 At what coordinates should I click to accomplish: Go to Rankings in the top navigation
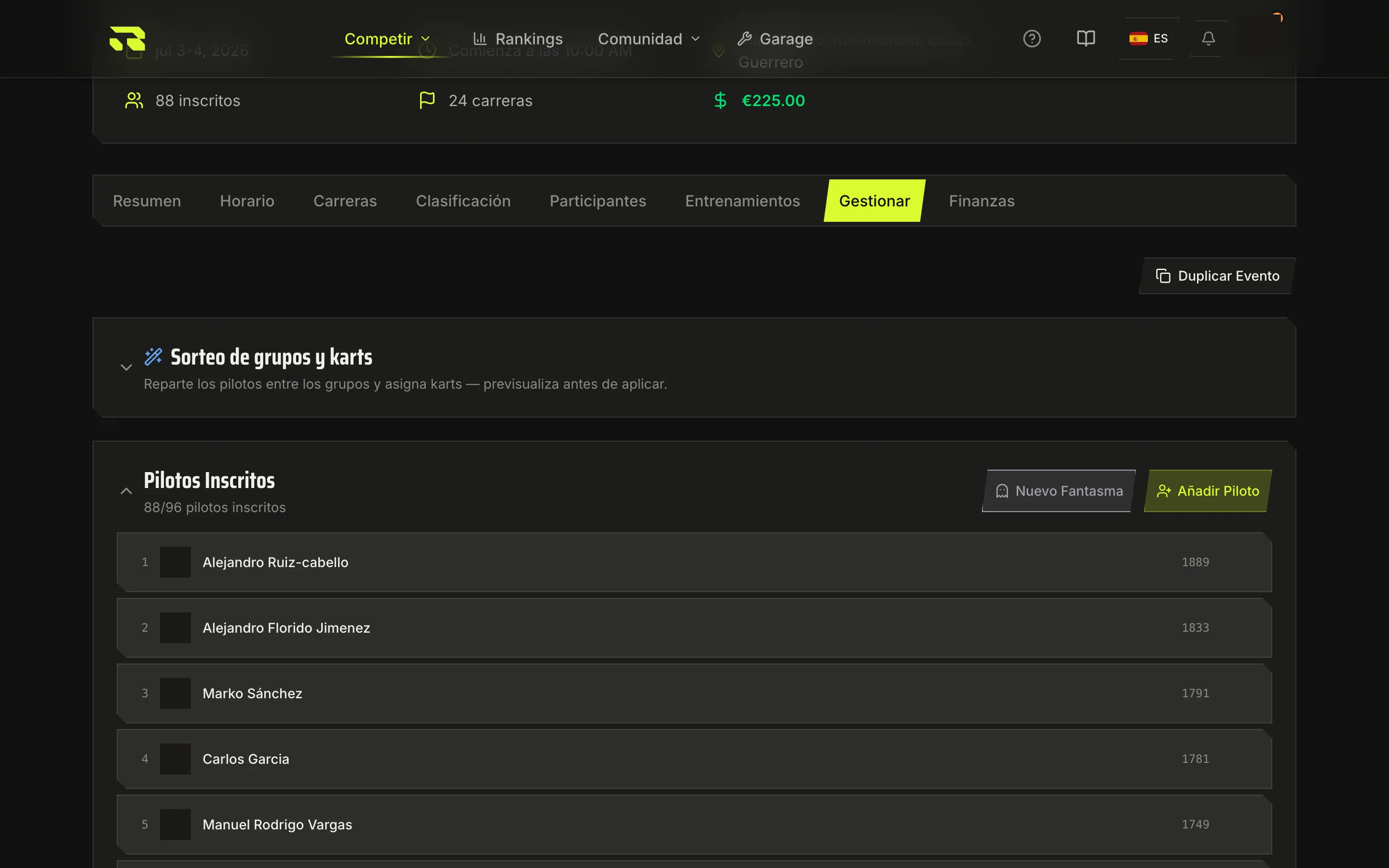click(517, 39)
